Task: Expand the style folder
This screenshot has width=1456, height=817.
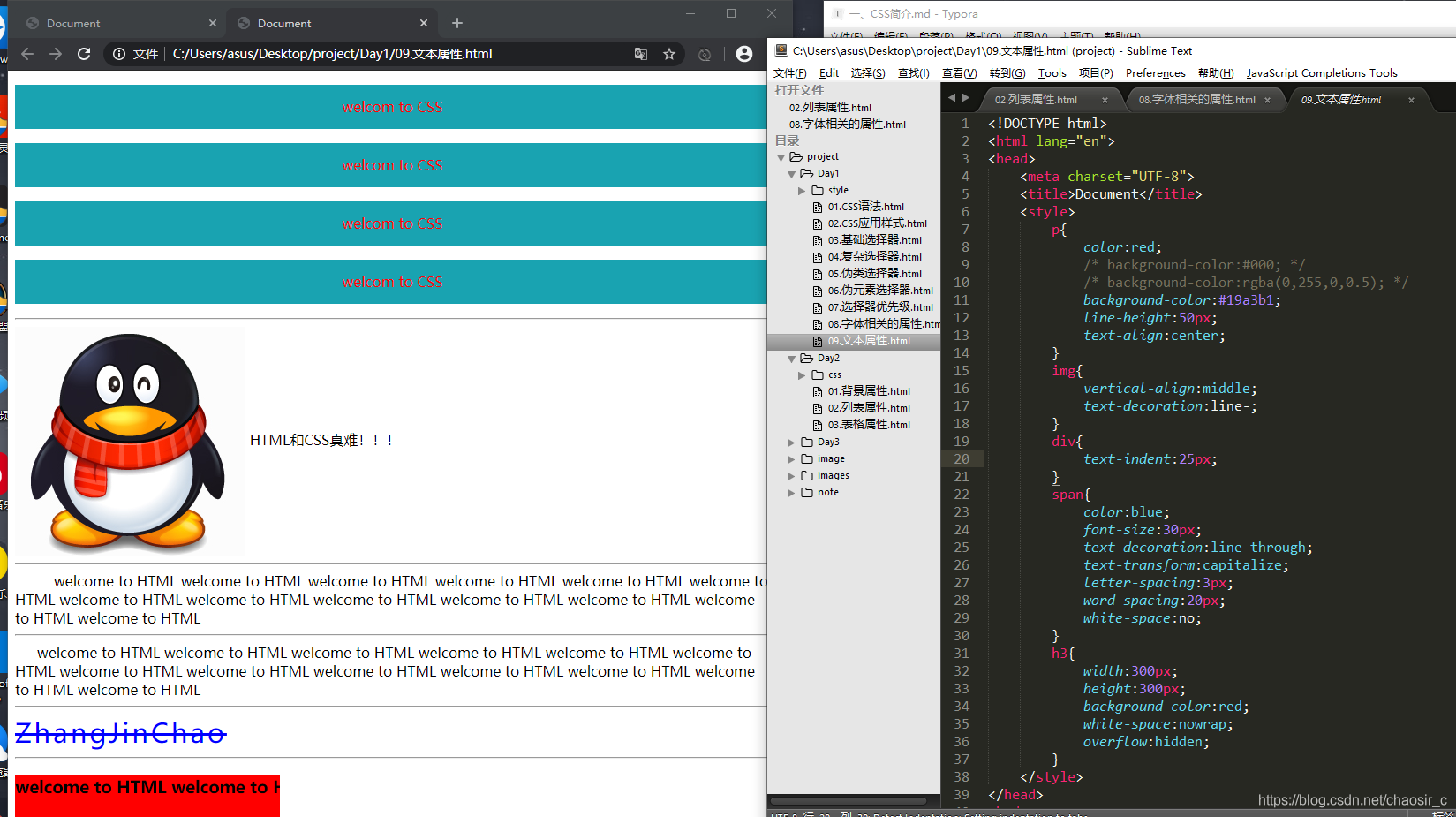Action: click(x=802, y=191)
